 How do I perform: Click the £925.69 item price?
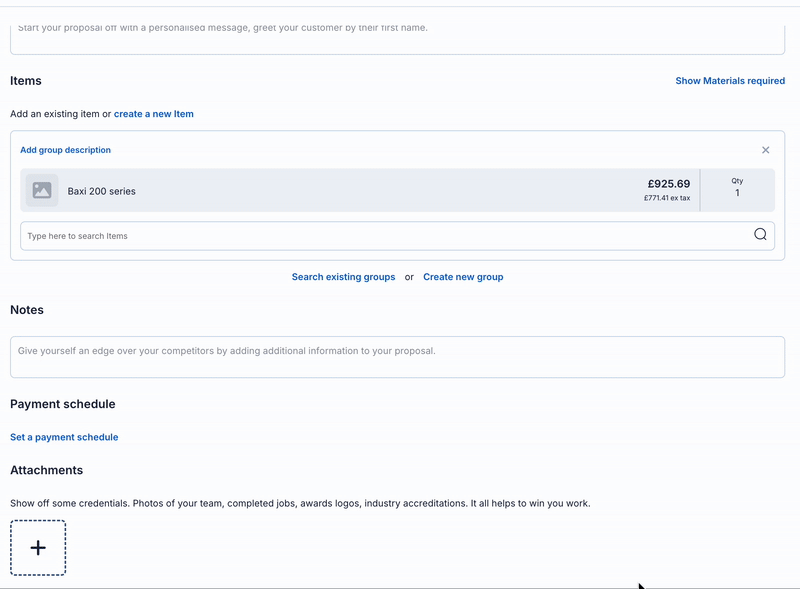click(668, 184)
